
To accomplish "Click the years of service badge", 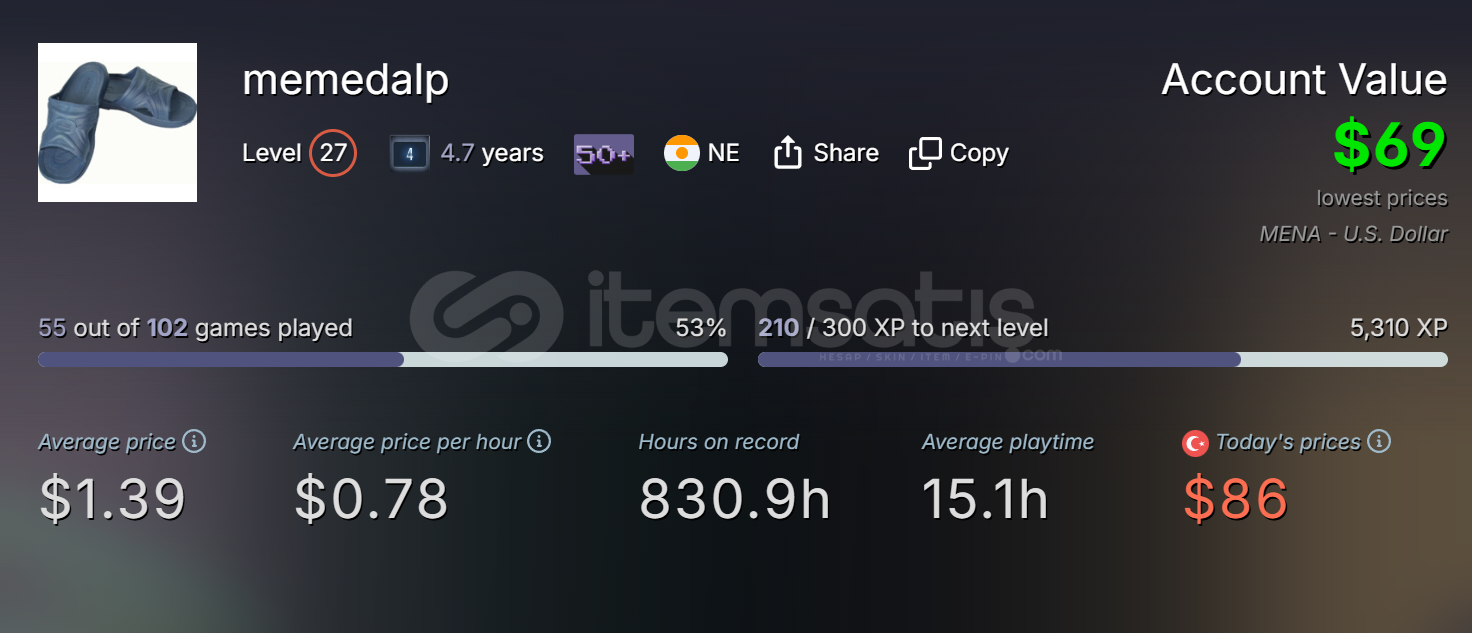I will coord(409,153).
